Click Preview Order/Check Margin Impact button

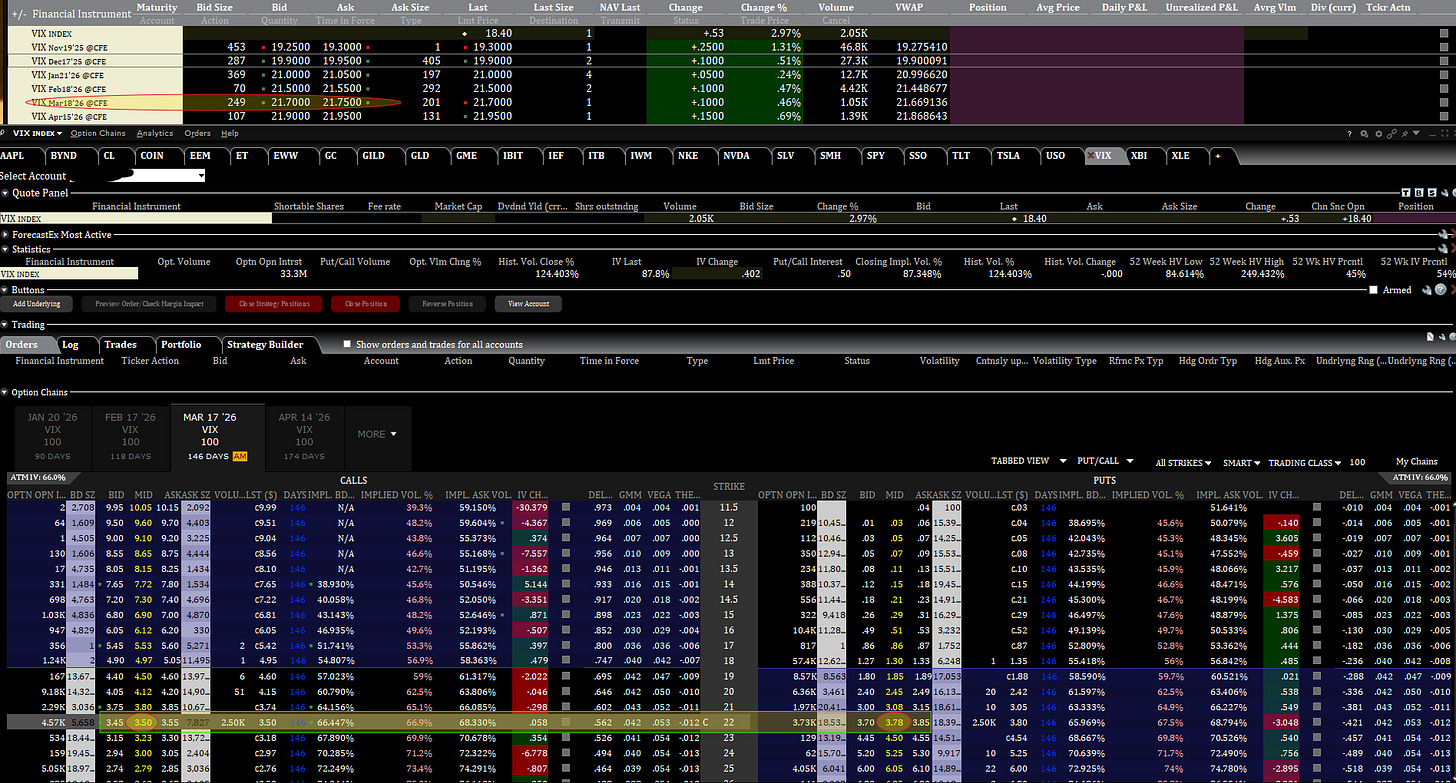150,304
